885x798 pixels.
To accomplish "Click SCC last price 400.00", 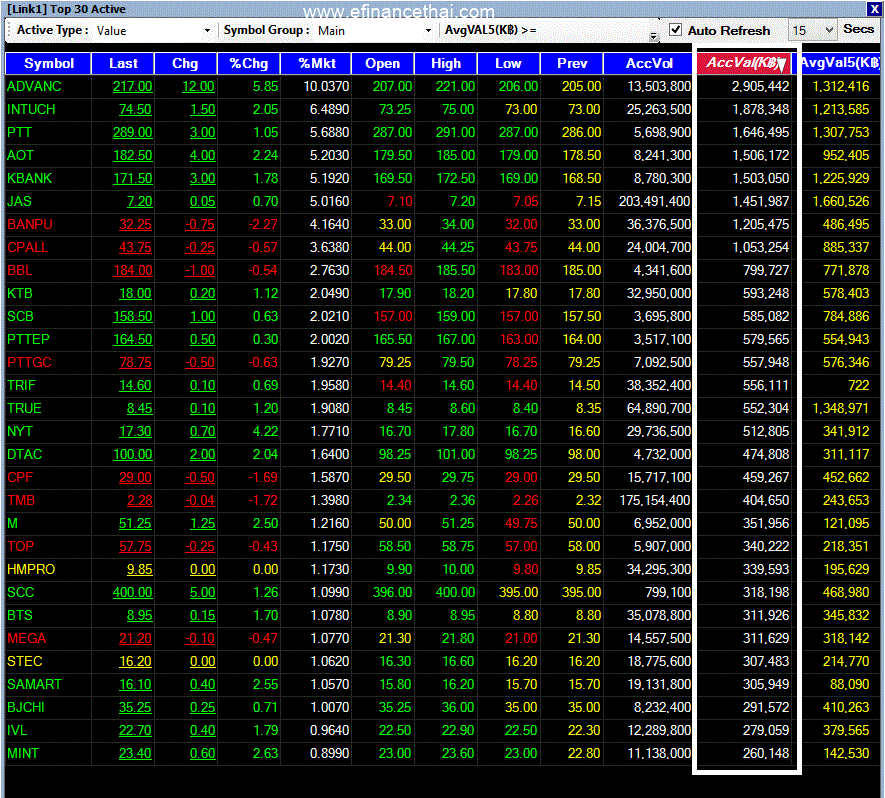I will (133, 593).
